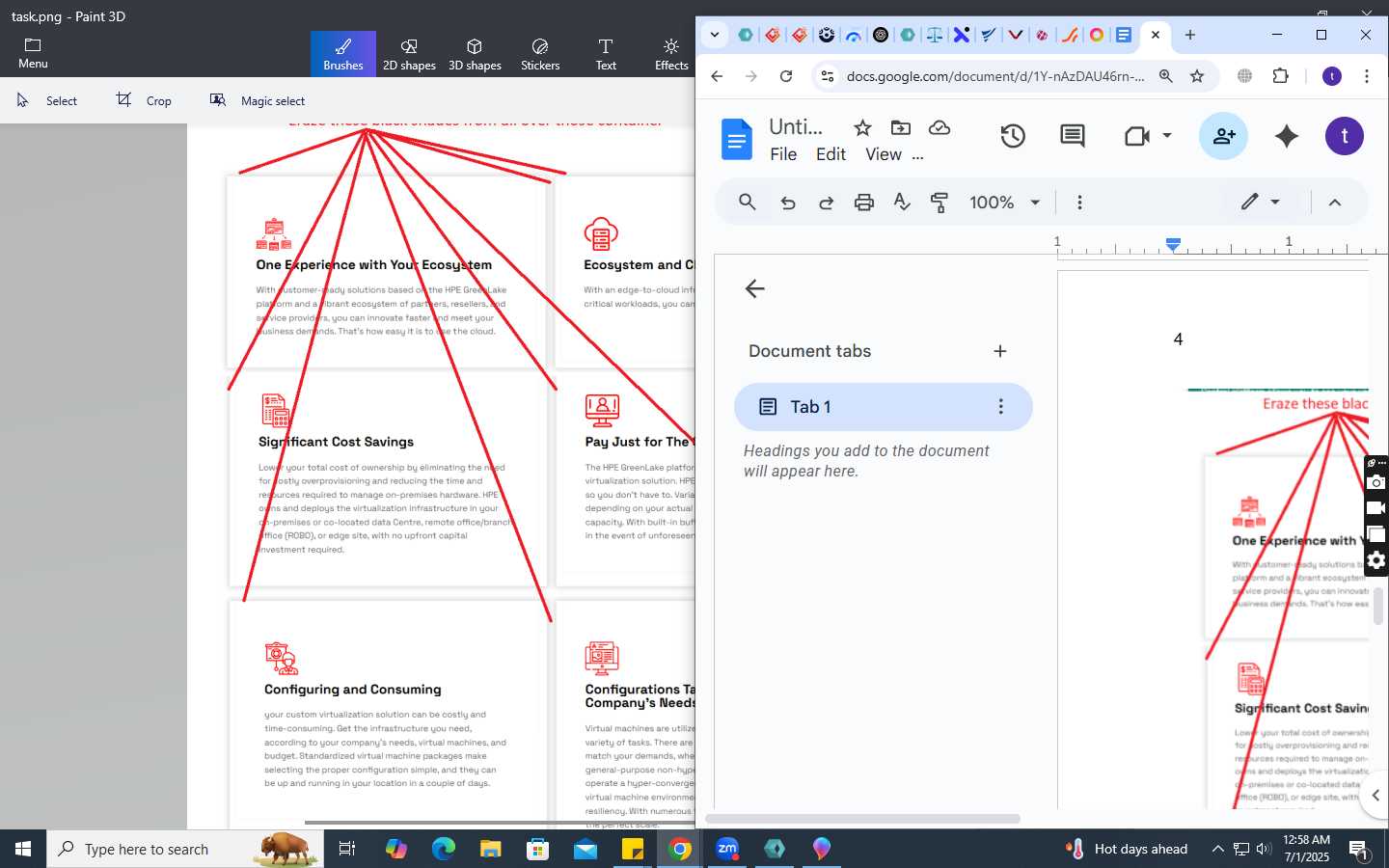Expand the Meet camera dropdown arrow
1389x868 pixels.
click(1167, 136)
